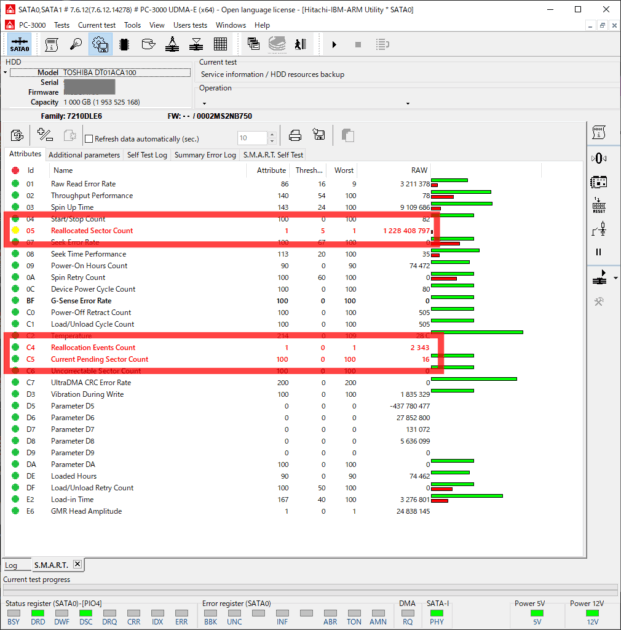The image size is (621, 630).
Task: Click the circuit board icon in right sidebar
Action: tap(599, 182)
